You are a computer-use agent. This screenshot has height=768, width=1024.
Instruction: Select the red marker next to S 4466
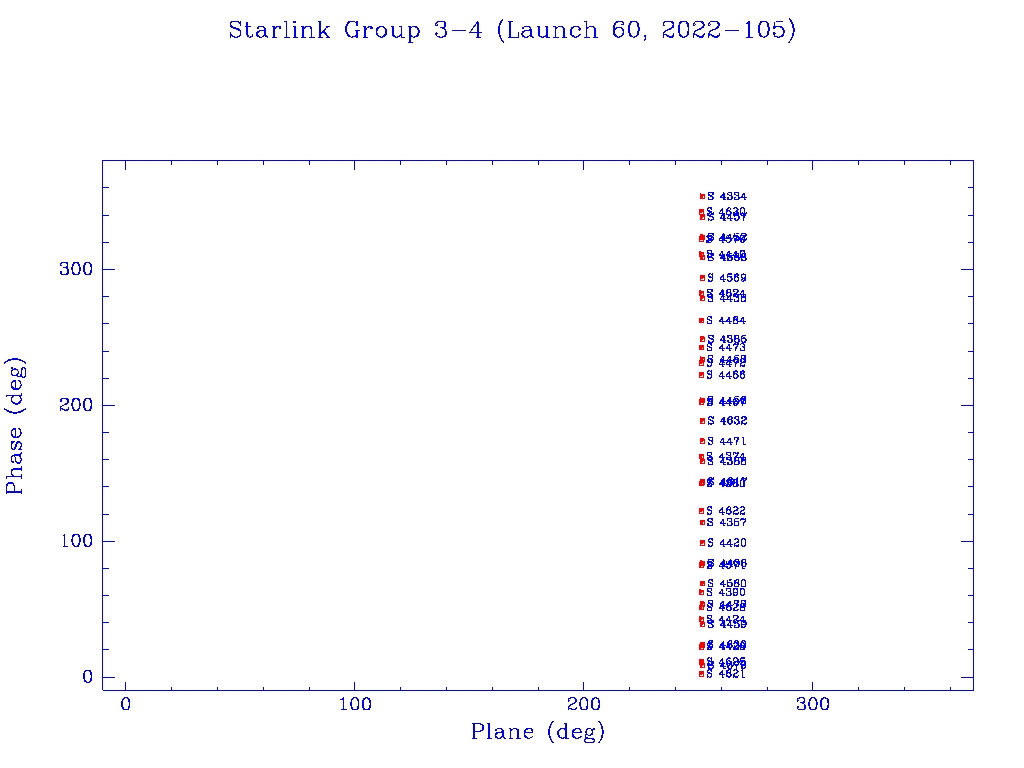click(702, 375)
